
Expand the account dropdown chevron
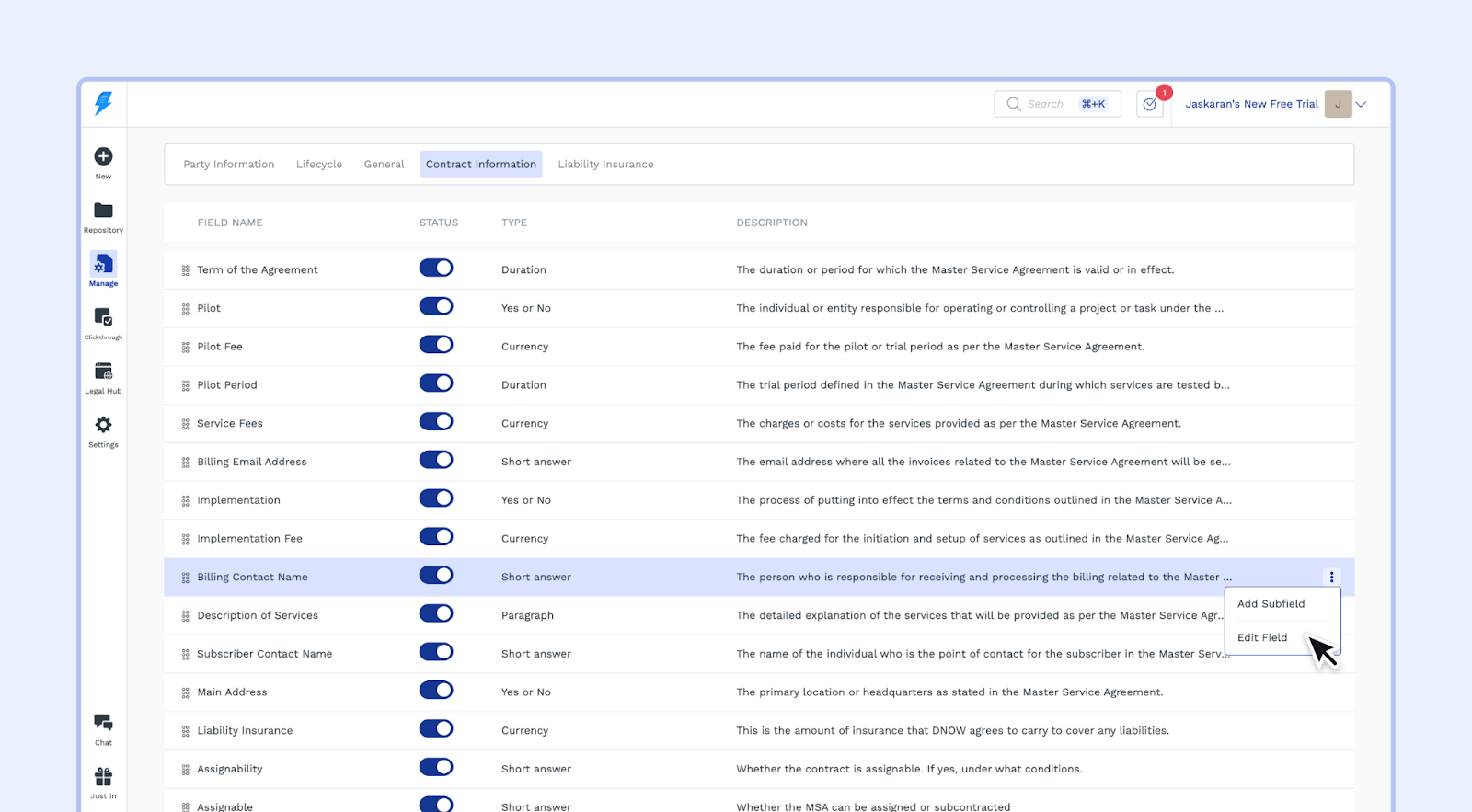pos(1361,104)
